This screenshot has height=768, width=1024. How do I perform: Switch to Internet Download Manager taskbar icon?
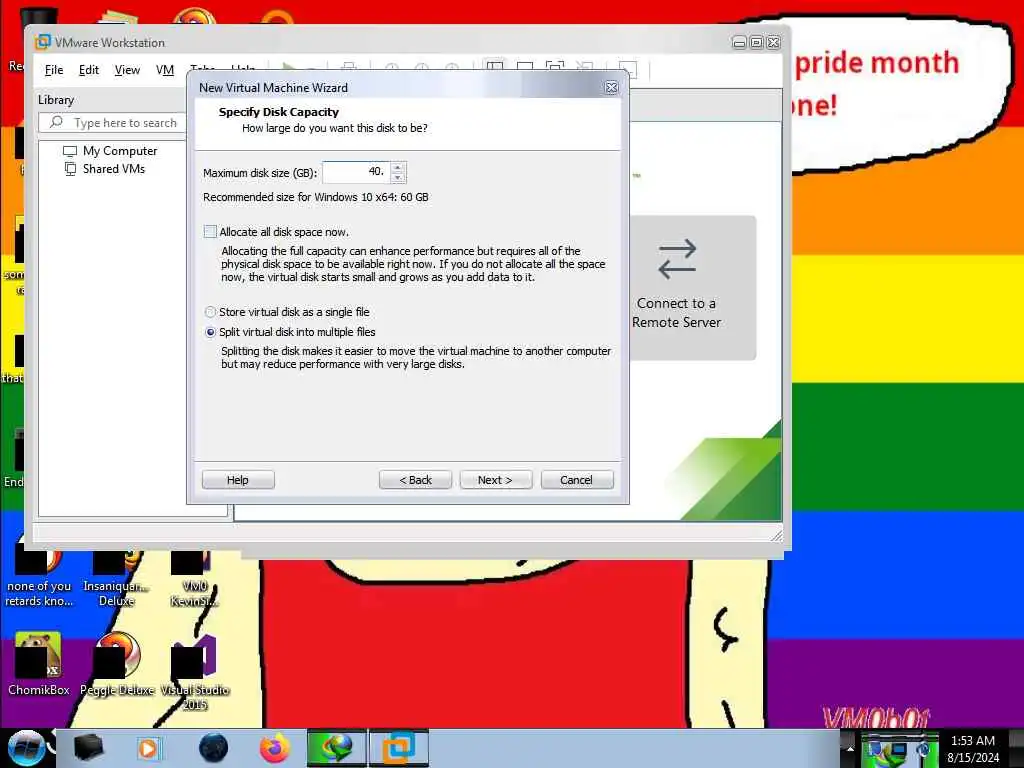(x=336, y=748)
